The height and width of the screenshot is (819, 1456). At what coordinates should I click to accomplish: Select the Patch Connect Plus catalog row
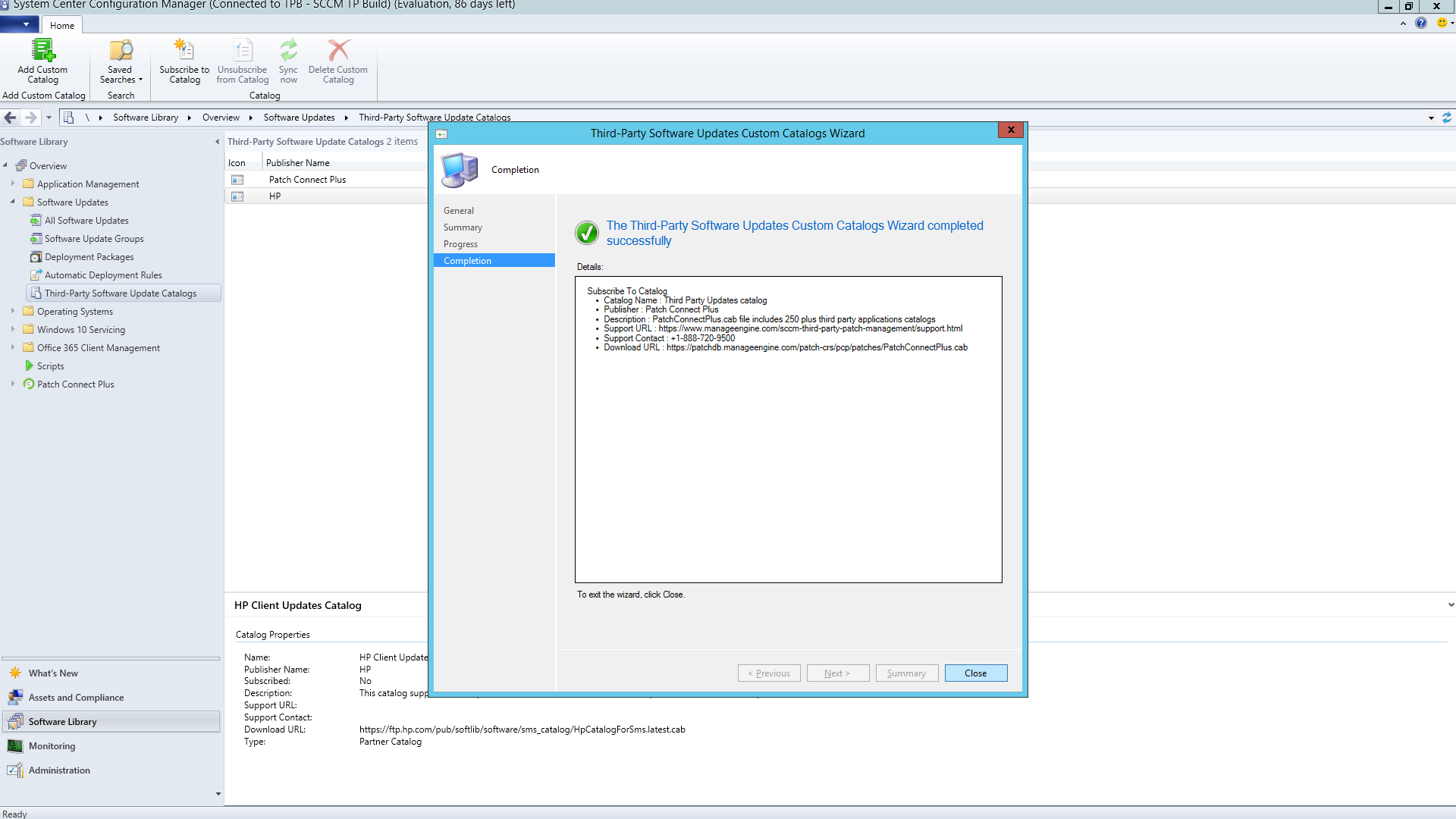[x=307, y=180]
